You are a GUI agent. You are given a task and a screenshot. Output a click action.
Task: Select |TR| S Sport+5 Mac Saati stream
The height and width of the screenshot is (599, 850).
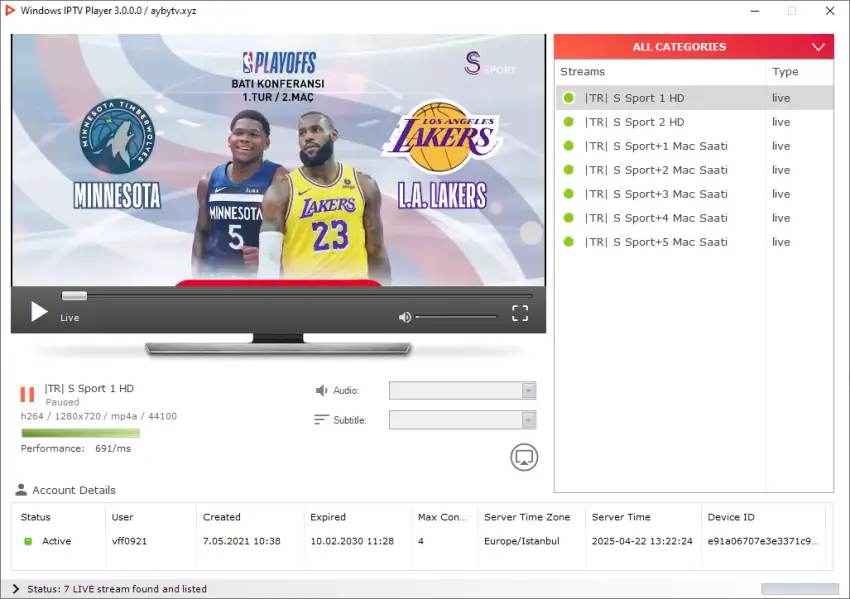pyautogui.click(x=694, y=242)
